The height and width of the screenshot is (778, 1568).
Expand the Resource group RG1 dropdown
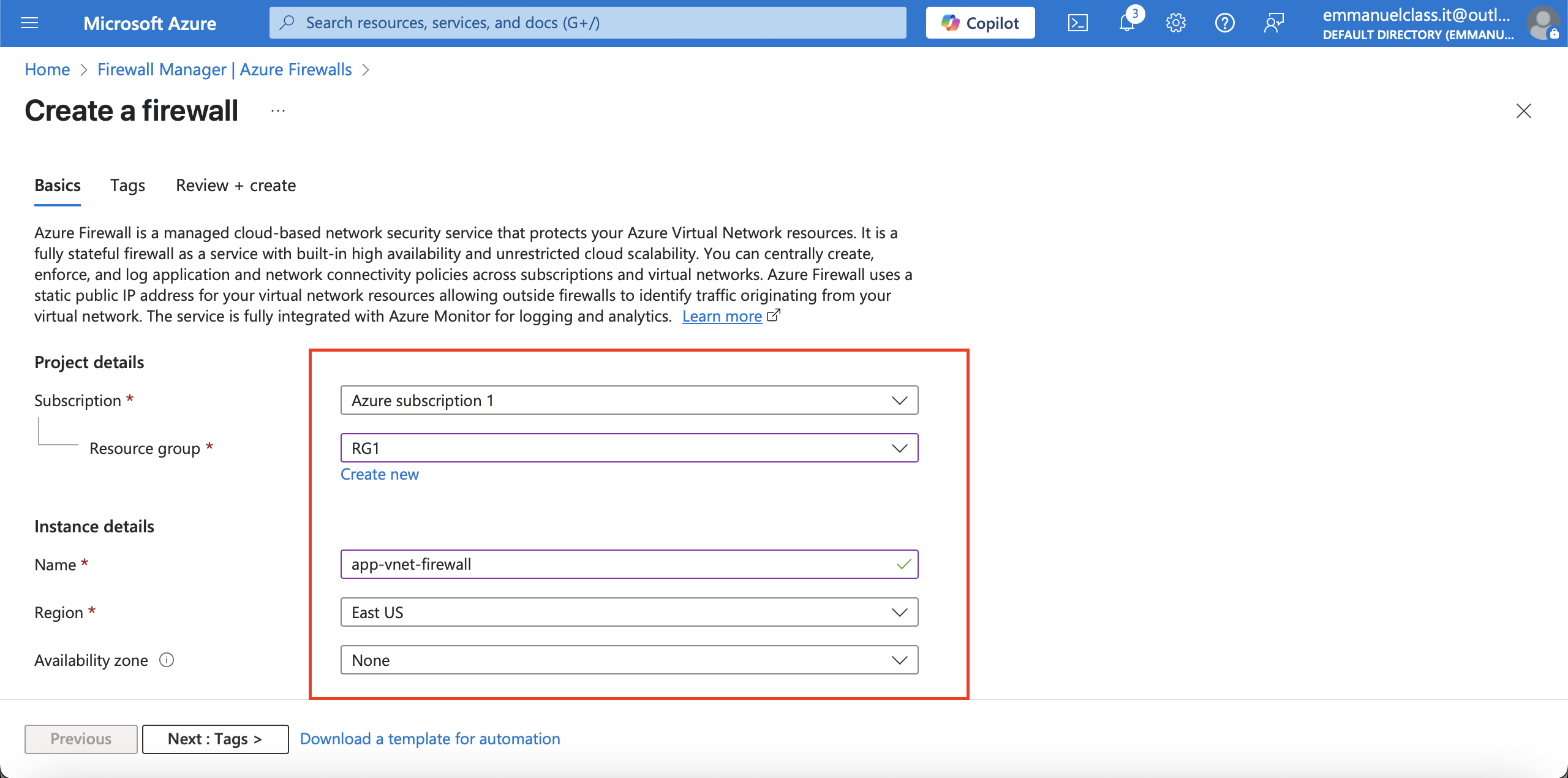[x=629, y=448]
